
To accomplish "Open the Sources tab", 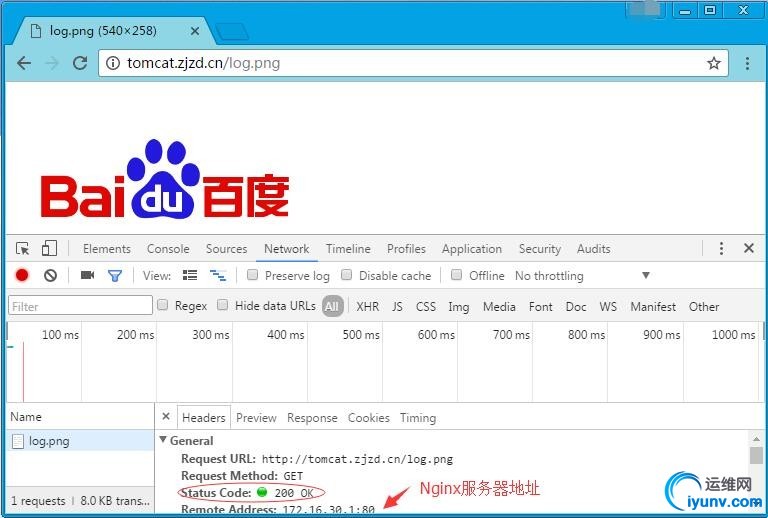I will [x=226, y=249].
